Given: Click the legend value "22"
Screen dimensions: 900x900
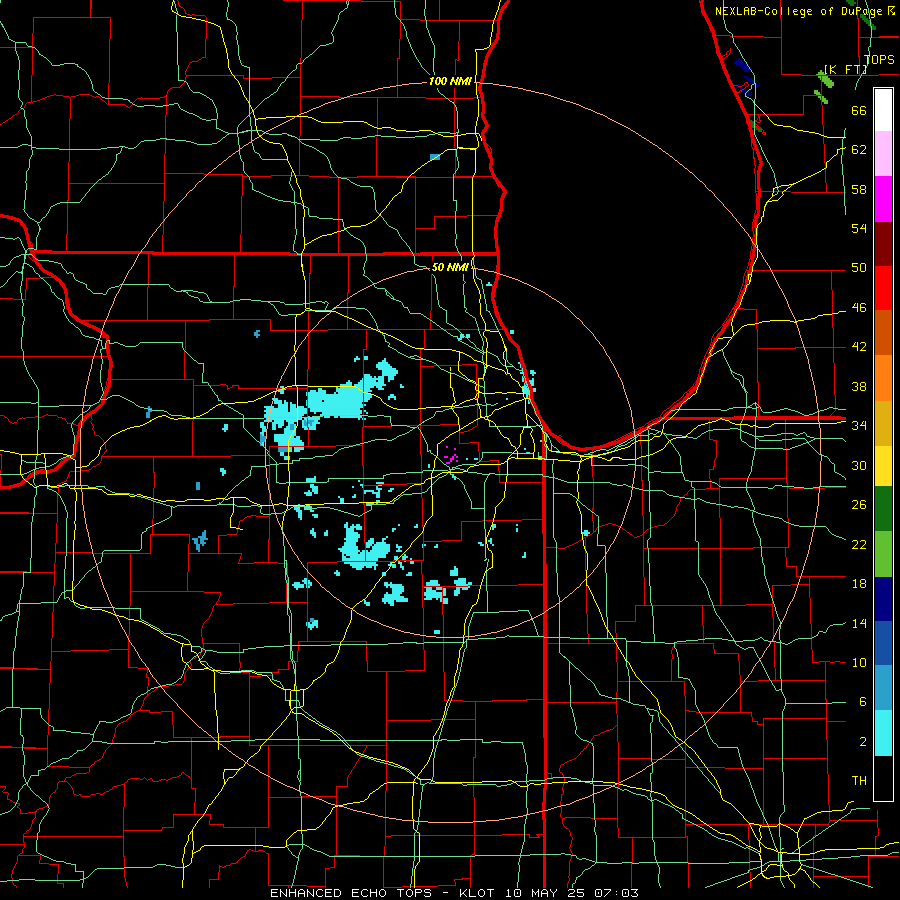Looking at the screenshot, I should tap(859, 544).
